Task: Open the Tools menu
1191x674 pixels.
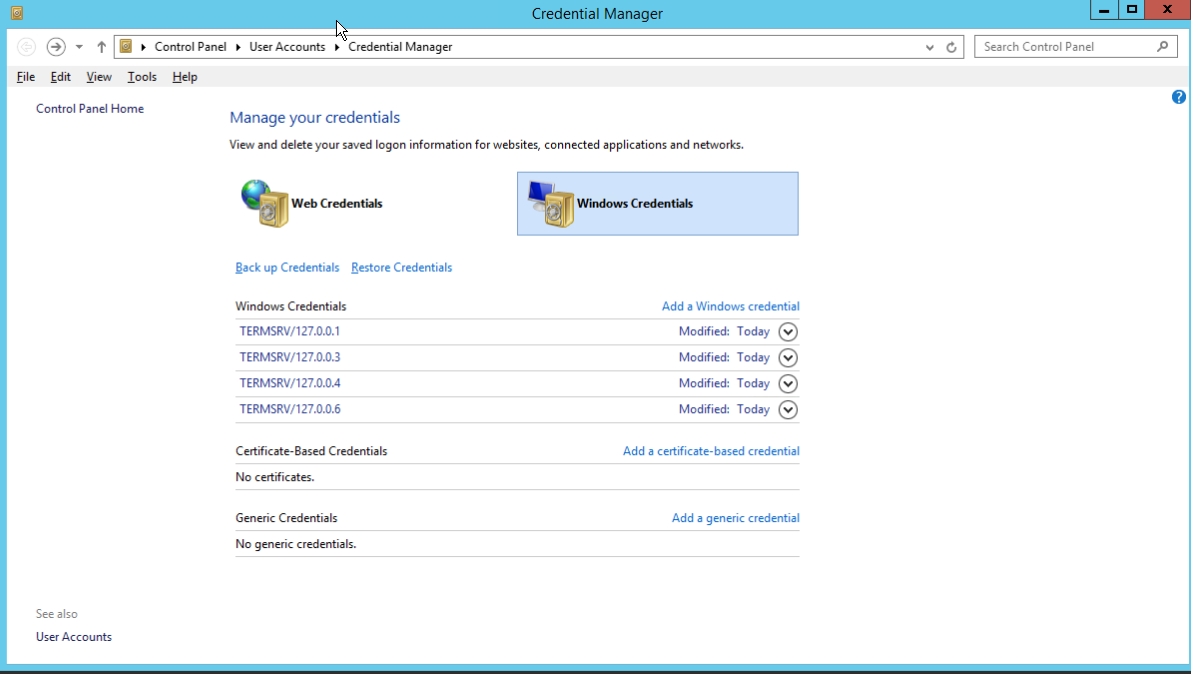Action: (x=142, y=77)
